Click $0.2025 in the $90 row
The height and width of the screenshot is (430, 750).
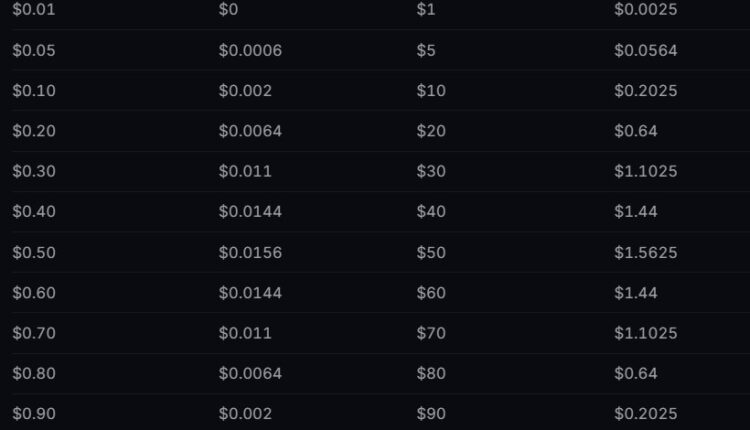pos(645,414)
